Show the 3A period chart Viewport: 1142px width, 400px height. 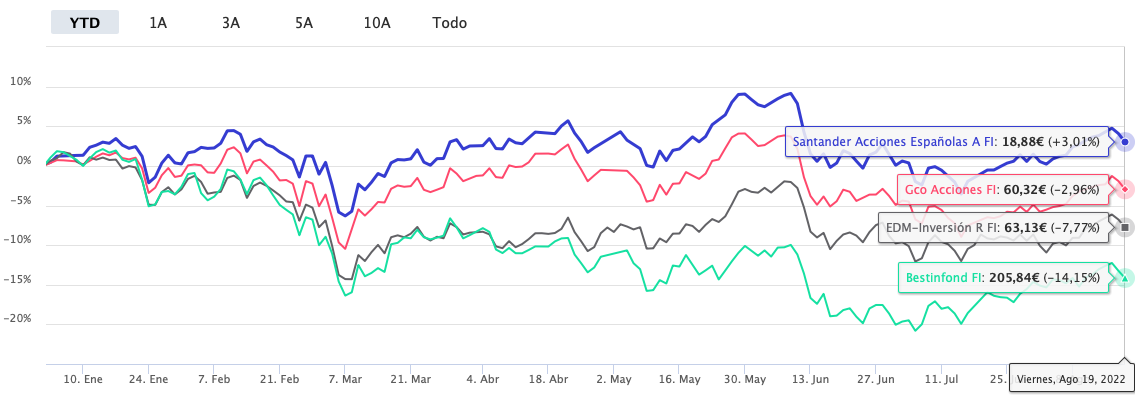231,22
